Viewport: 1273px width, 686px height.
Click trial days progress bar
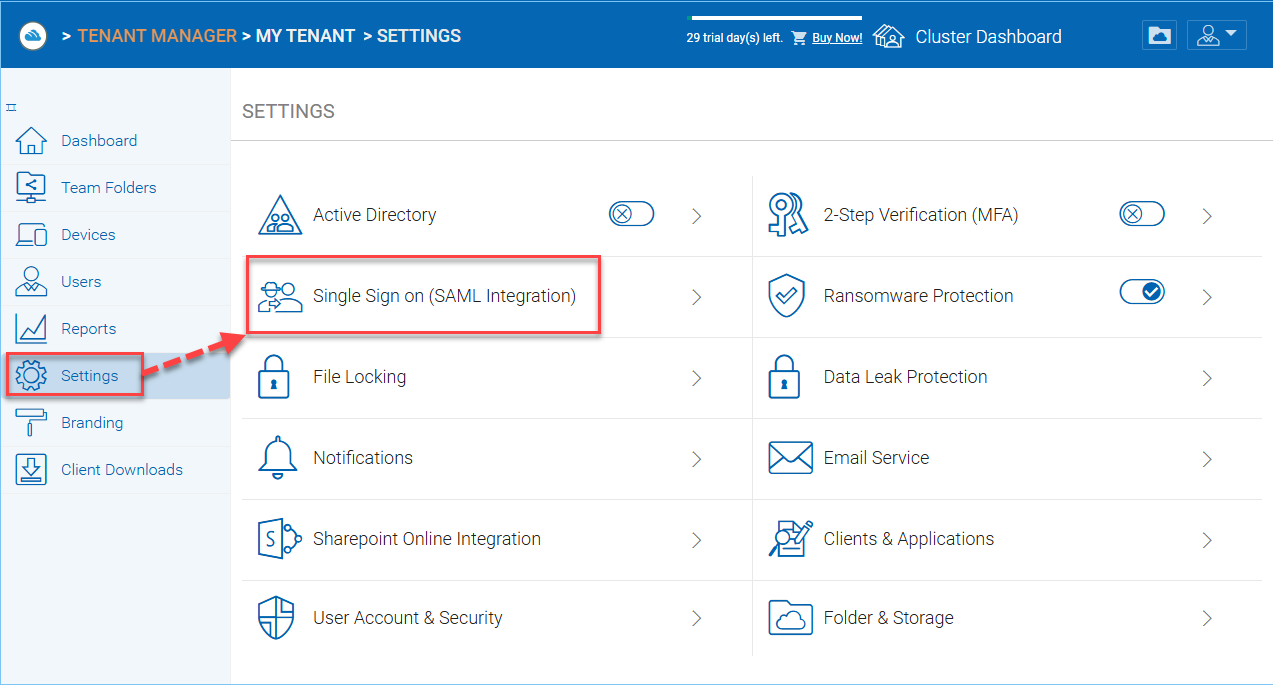(777, 18)
